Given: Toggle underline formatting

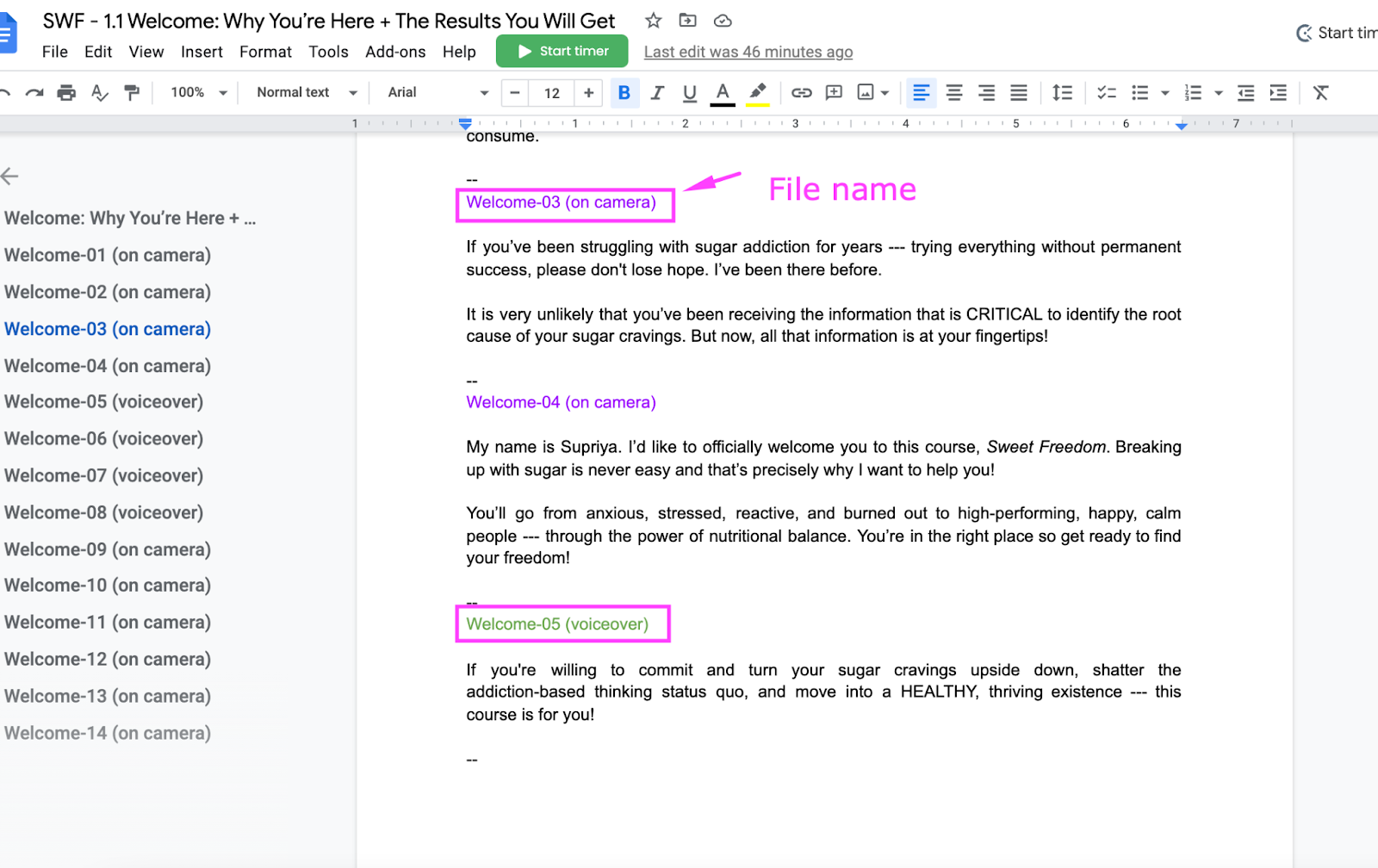Looking at the screenshot, I should pos(690,93).
